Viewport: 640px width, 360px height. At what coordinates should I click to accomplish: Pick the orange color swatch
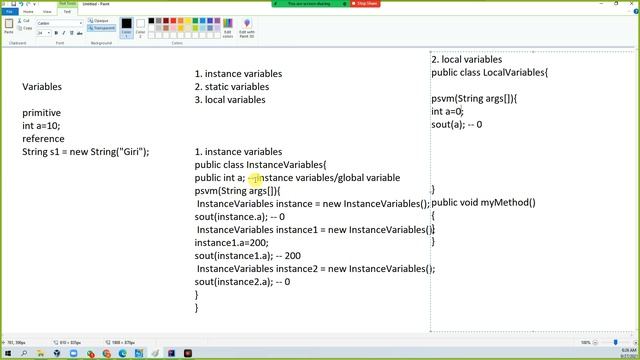point(181,20)
